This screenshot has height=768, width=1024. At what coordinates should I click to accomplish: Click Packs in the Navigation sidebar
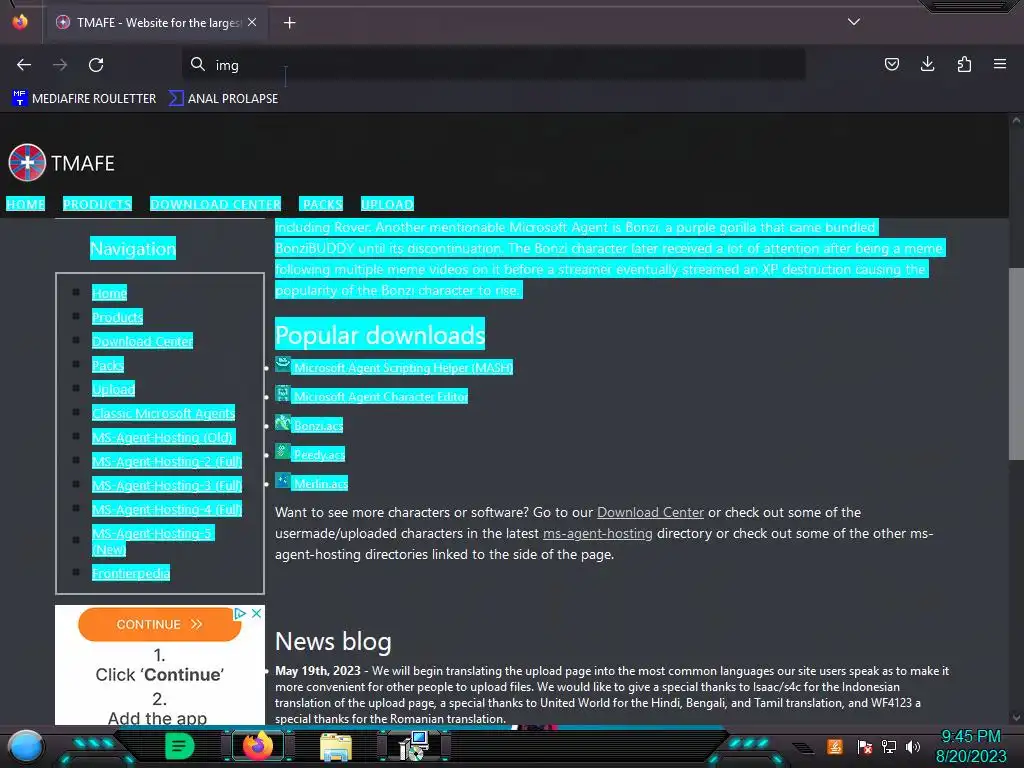click(x=108, y=366)
